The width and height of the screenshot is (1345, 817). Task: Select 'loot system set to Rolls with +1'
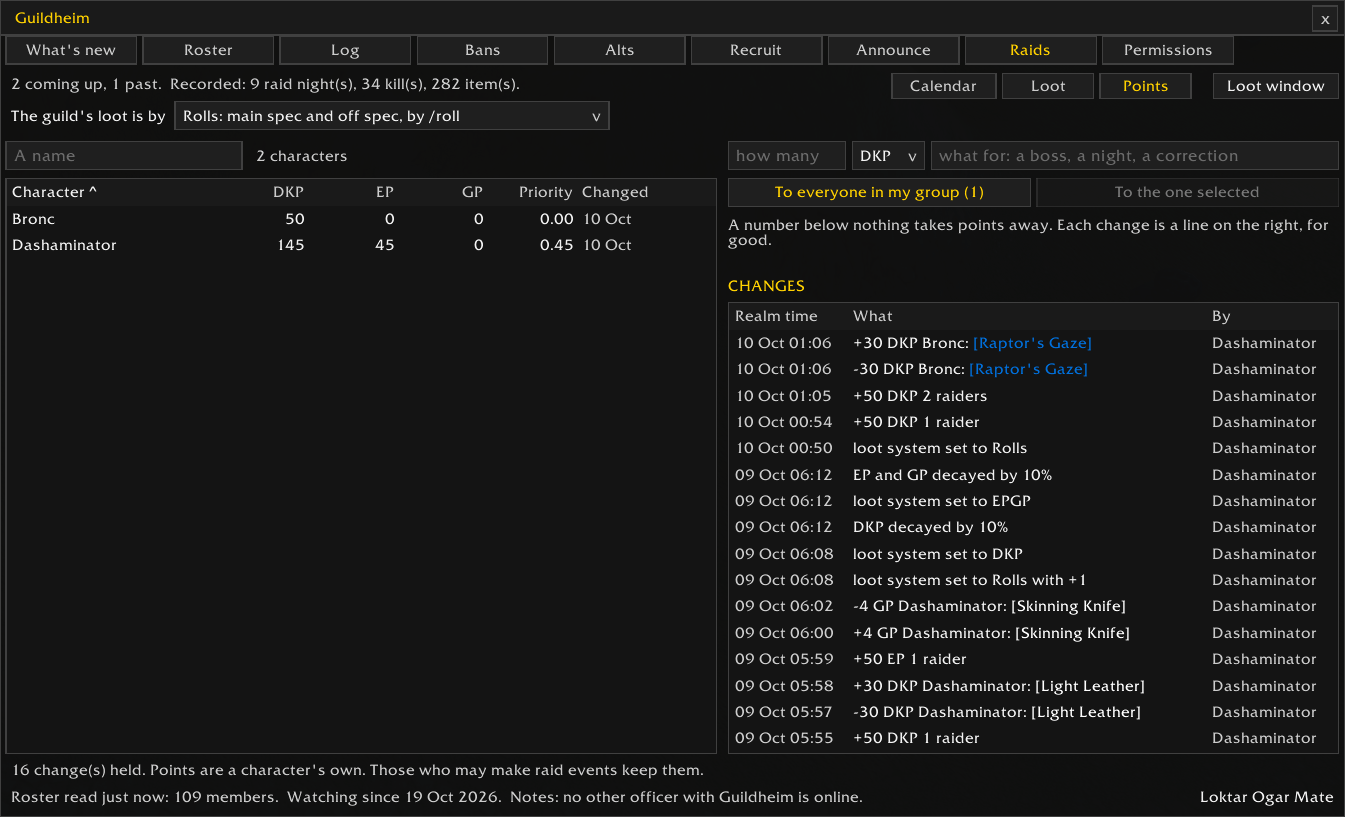pos(1033,580)
